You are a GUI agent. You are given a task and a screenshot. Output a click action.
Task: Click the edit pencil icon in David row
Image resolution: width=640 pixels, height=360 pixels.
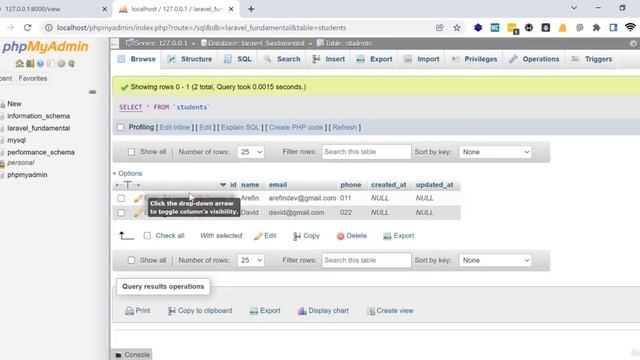[138, 213]
